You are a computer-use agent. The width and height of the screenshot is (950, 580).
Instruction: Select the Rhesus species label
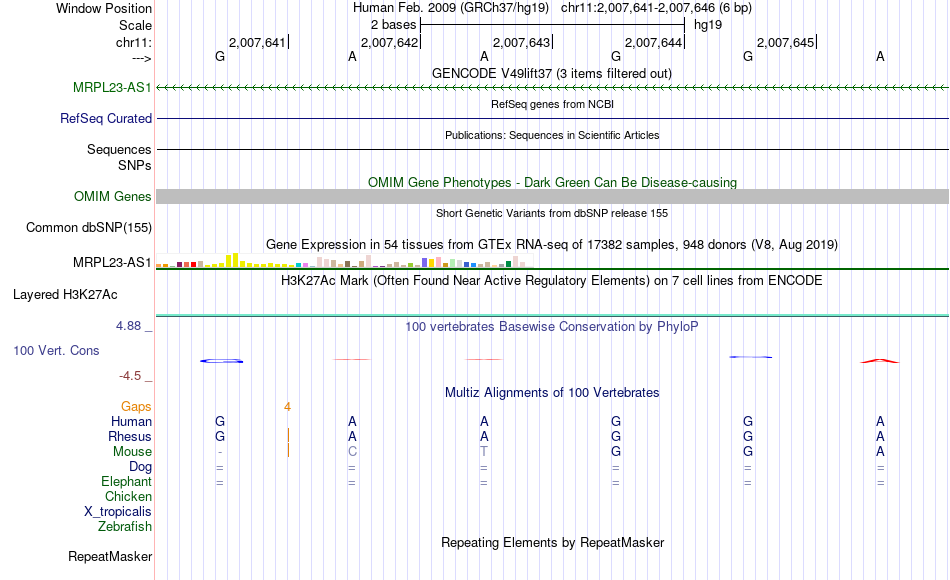(130, 437)
